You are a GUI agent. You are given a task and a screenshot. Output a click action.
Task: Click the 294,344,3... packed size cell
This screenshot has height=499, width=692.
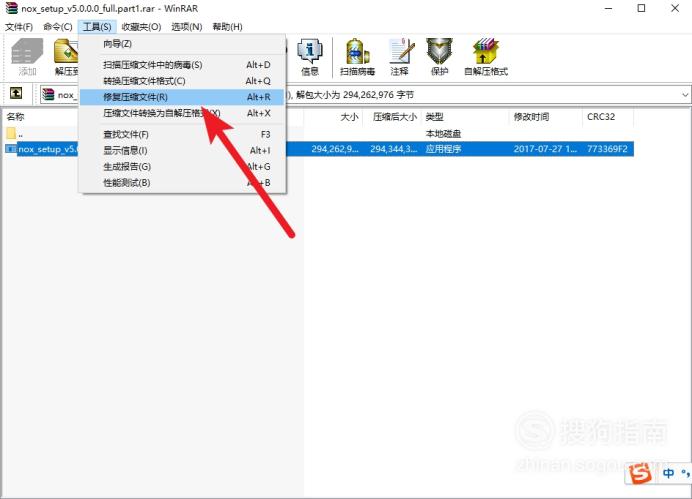(x=394, y=149)
